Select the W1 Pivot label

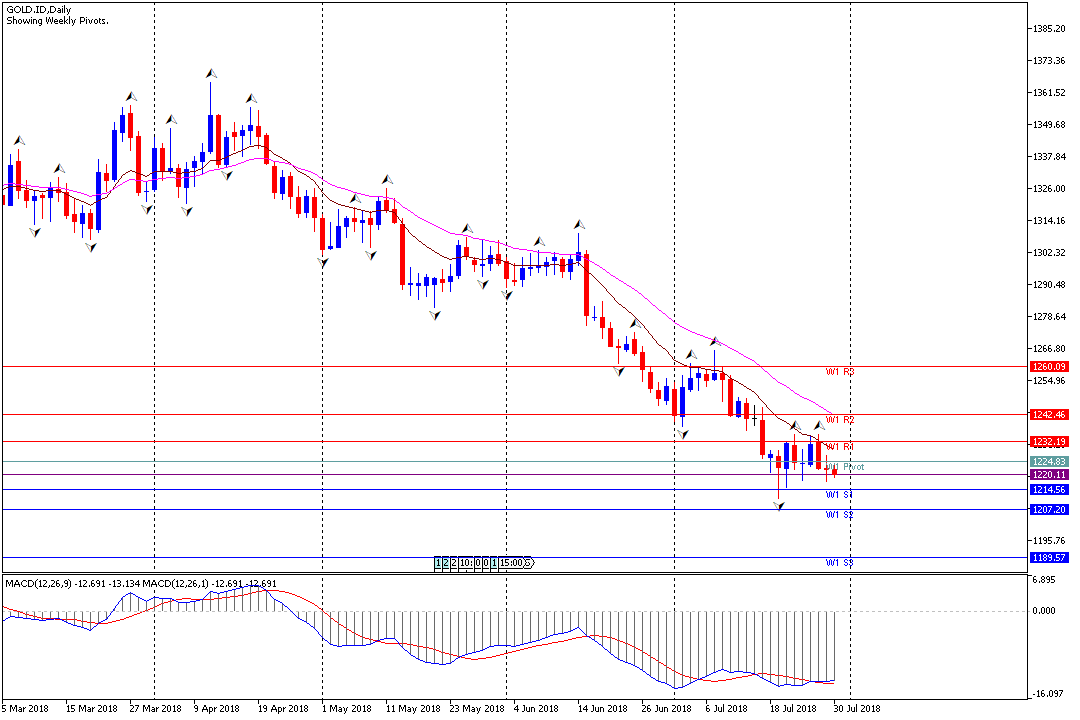[845, 466]
